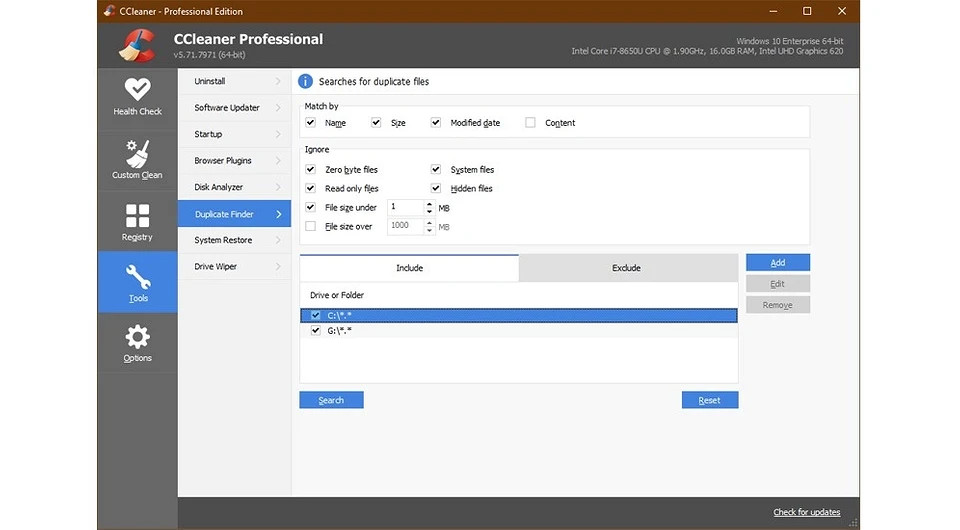Toggle the File size over checkbox
This screenshot has height=530, width=960.
pyautogui.click(x=310, y=227)
